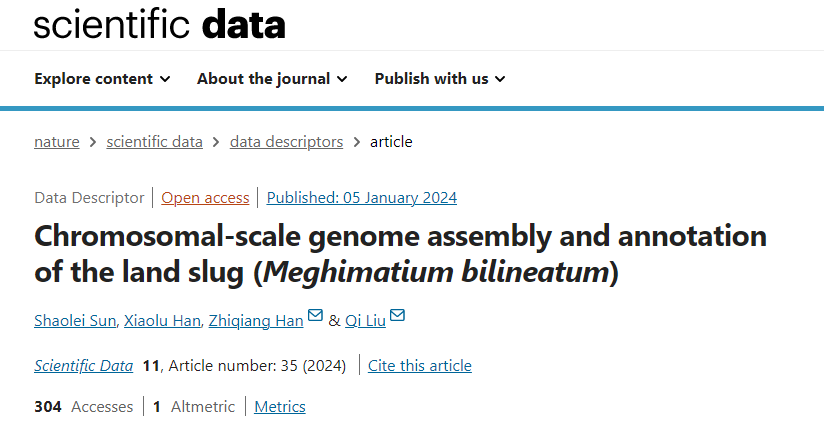The image size is (824, 440).
Task: Click the chevron next to Explore content
Action: click(165, 79)
